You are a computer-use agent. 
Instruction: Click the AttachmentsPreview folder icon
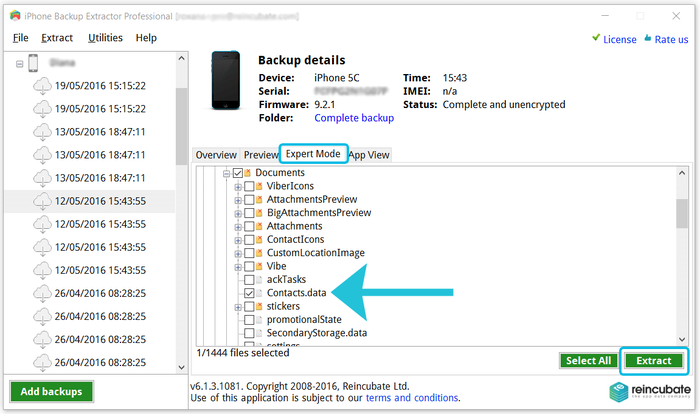click(x=259, y=200)
